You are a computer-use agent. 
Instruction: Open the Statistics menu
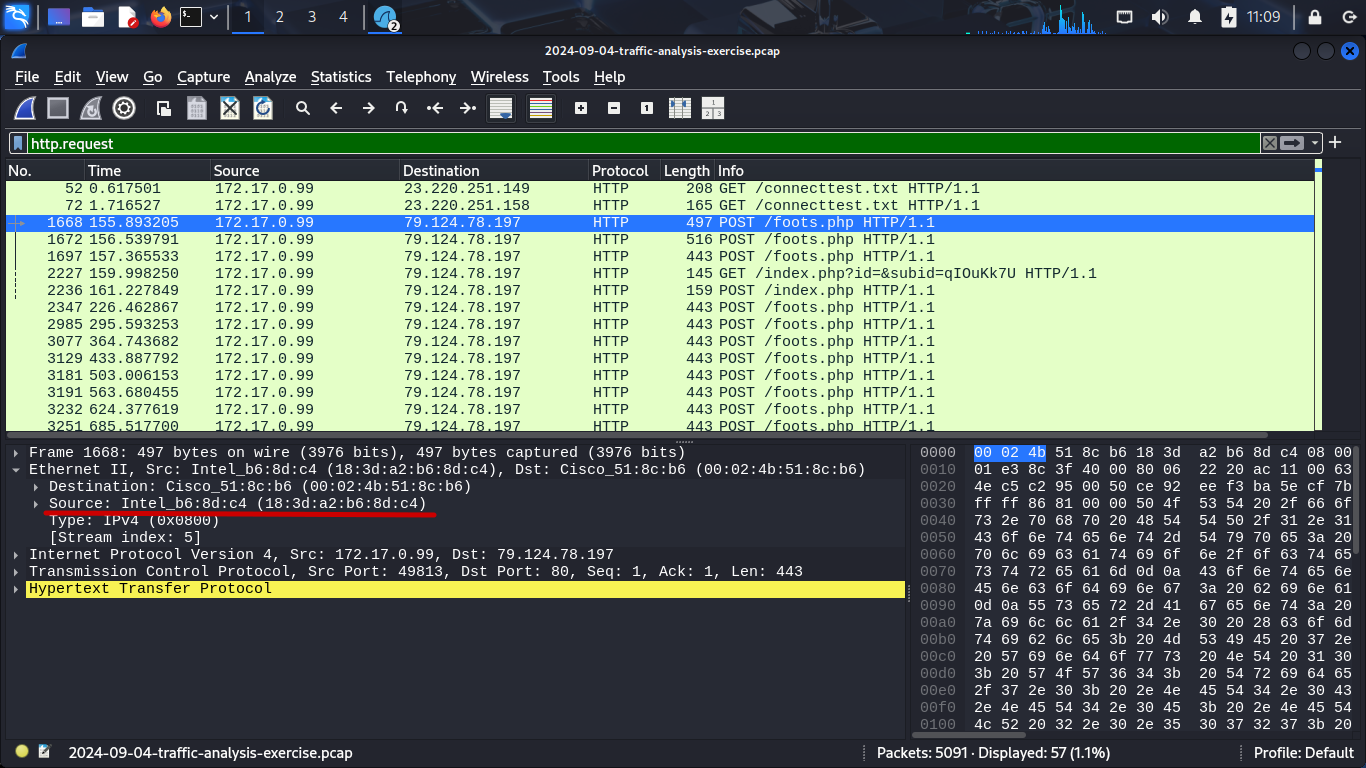pos(340,77)
